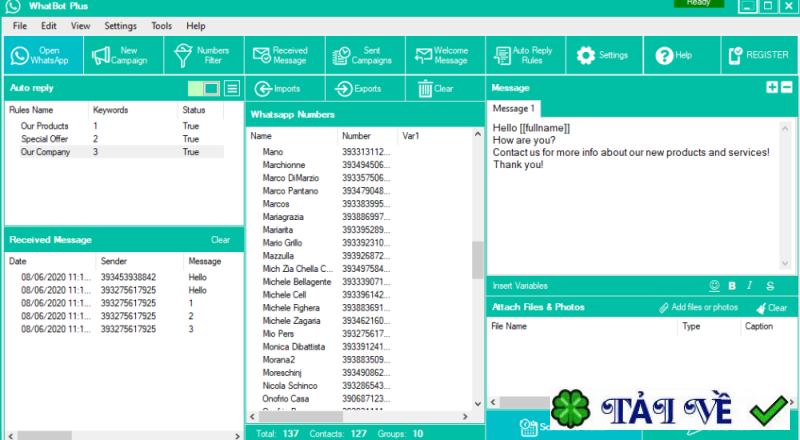Select contact Michele Zagaria
This screenshot has height=440, width=800.
[x=291, y=321]
